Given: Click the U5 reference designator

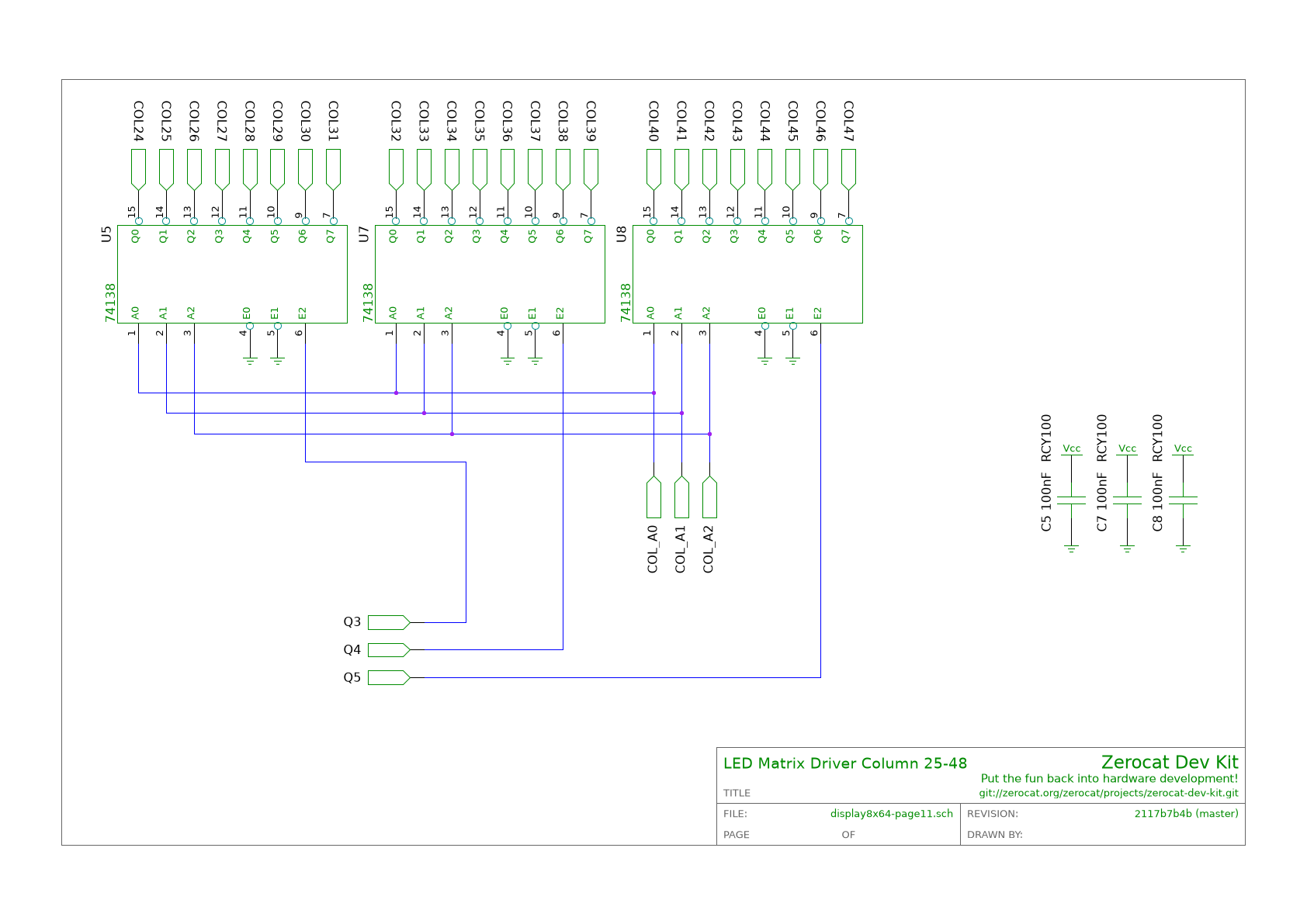Looking at the screenshot, I should click(106, 234).
